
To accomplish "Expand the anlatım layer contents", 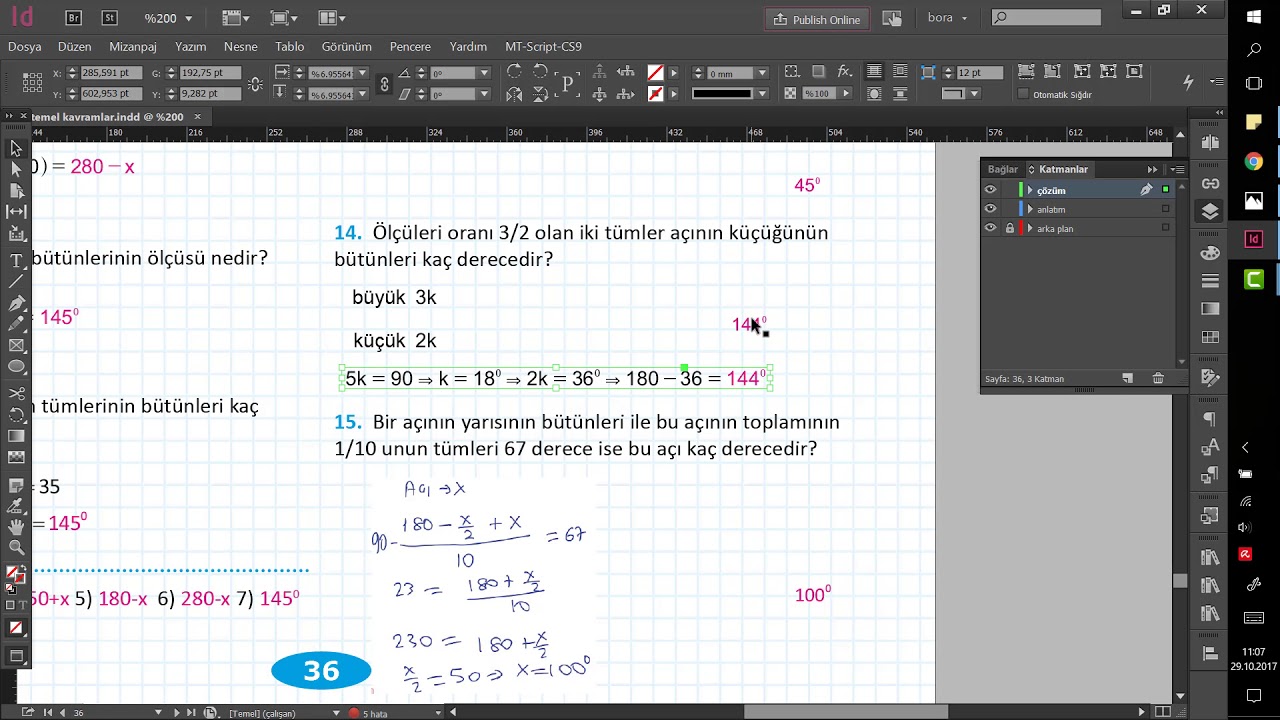I will pyautogui.click(x=1030, y=209).
